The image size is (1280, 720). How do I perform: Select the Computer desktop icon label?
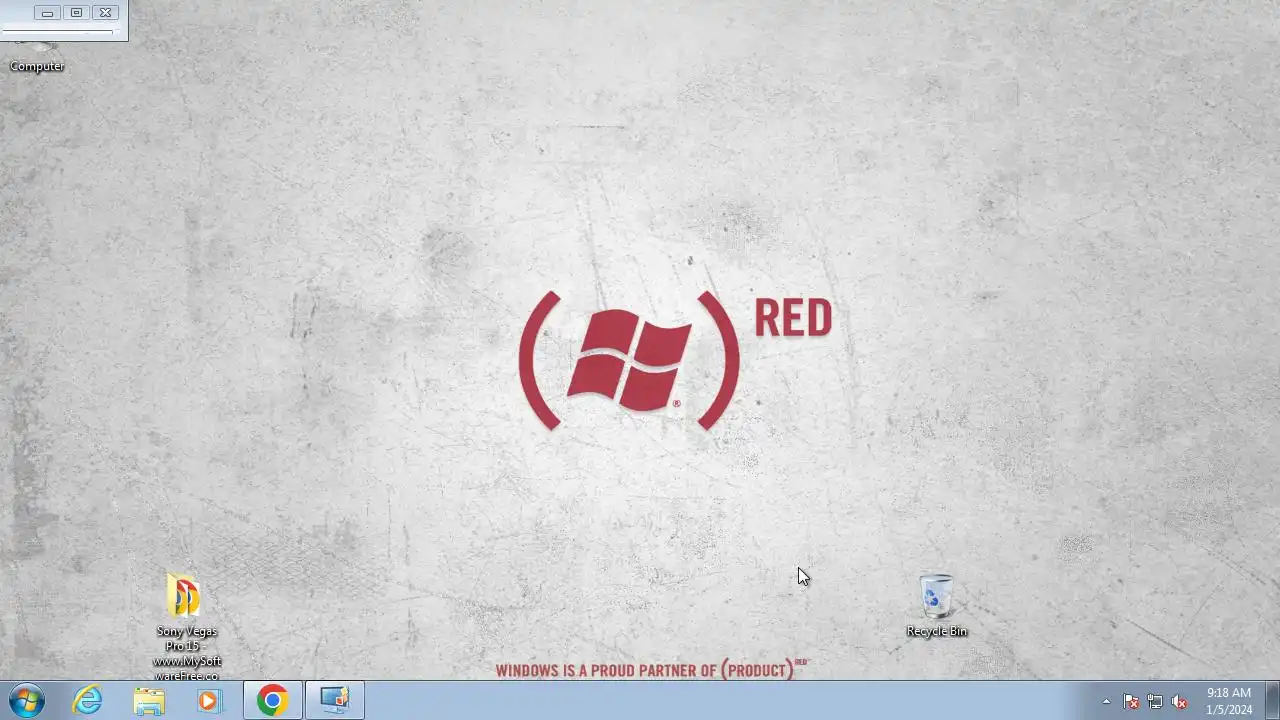(37, 66)
